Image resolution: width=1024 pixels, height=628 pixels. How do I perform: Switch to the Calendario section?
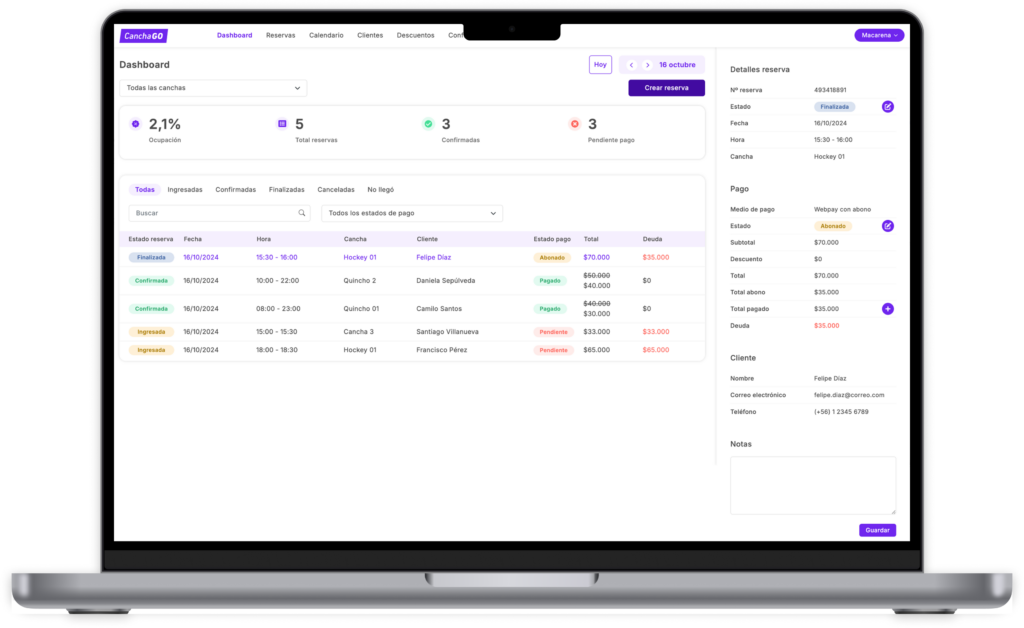point(326,35)
